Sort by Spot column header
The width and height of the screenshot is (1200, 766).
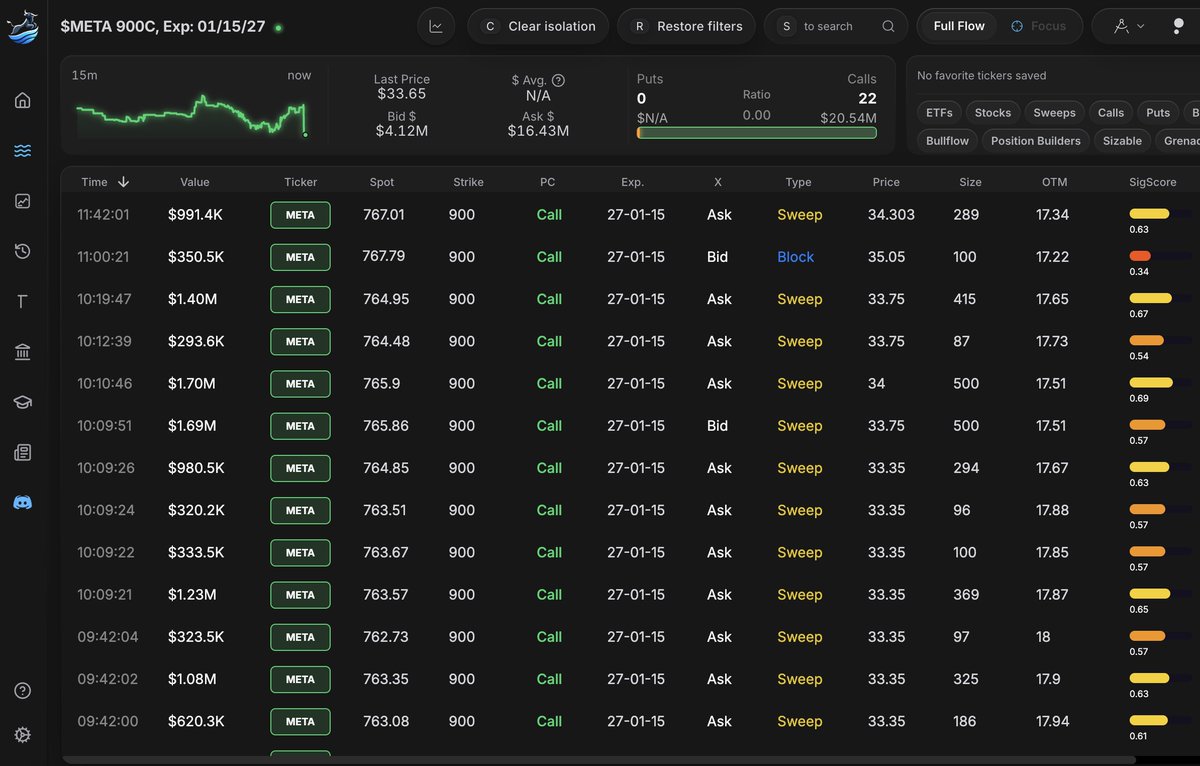point(382,182)
